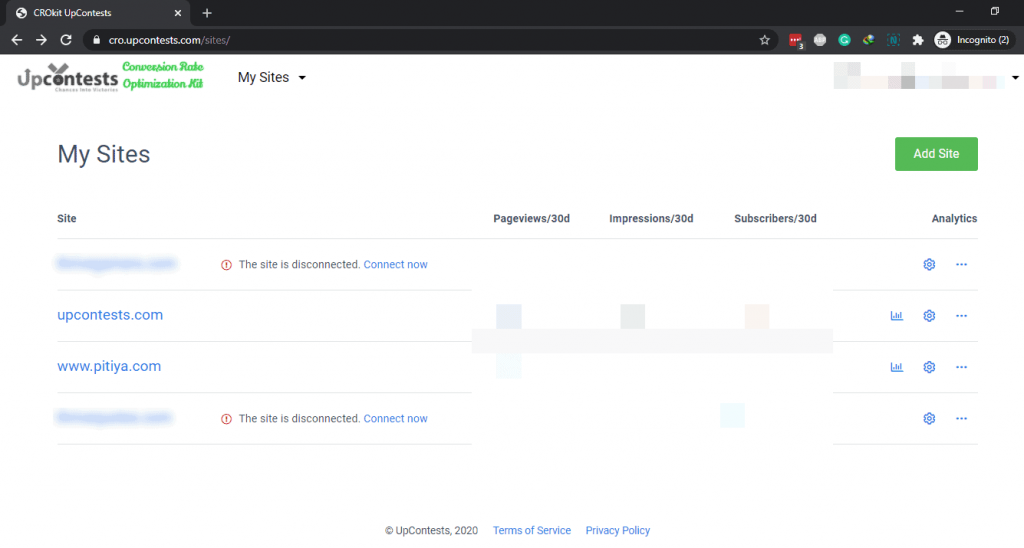Open analytics chart for www.pitiya.com
Screen dimensions: 1024x548
[897, 367]
